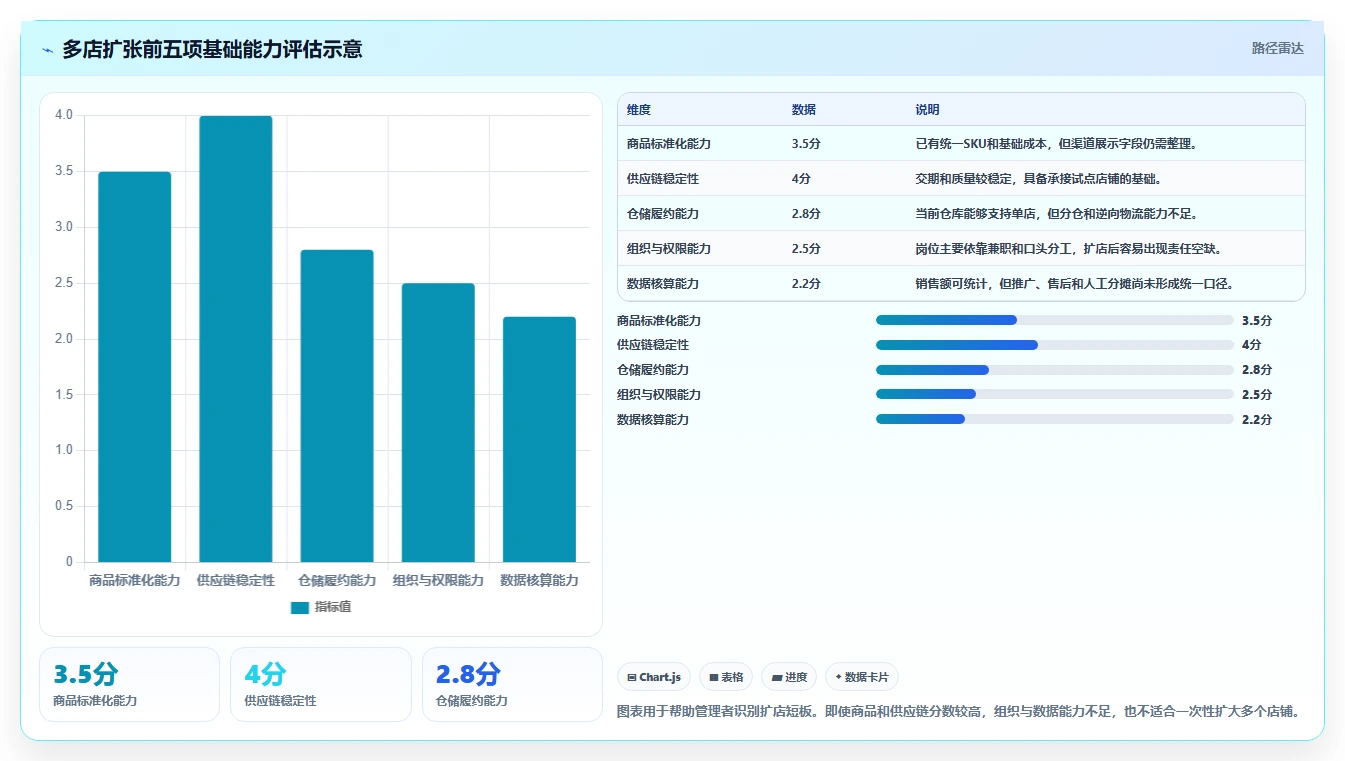
Task: Select the 数据核算能力 table row cell
Action: 663,284
